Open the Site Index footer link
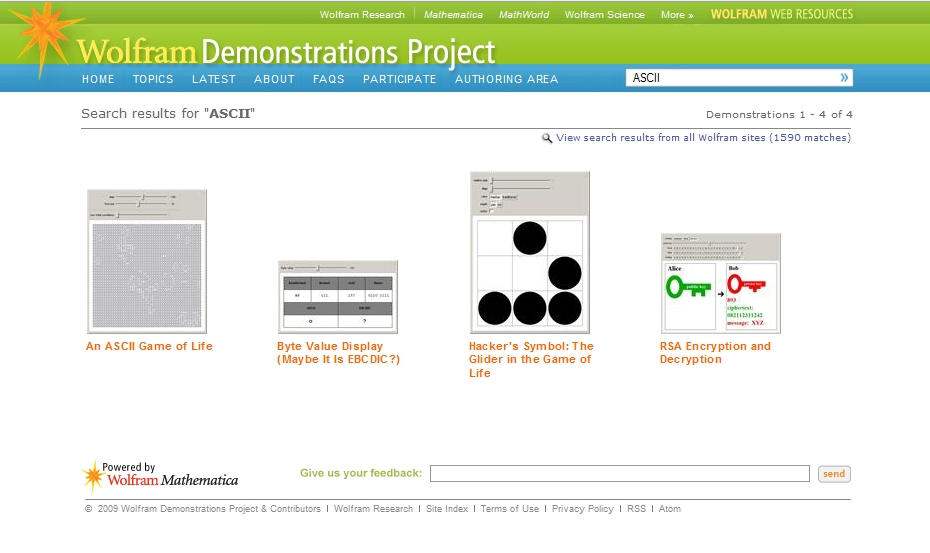Screen dimensions: 930x553 (447, 509)
